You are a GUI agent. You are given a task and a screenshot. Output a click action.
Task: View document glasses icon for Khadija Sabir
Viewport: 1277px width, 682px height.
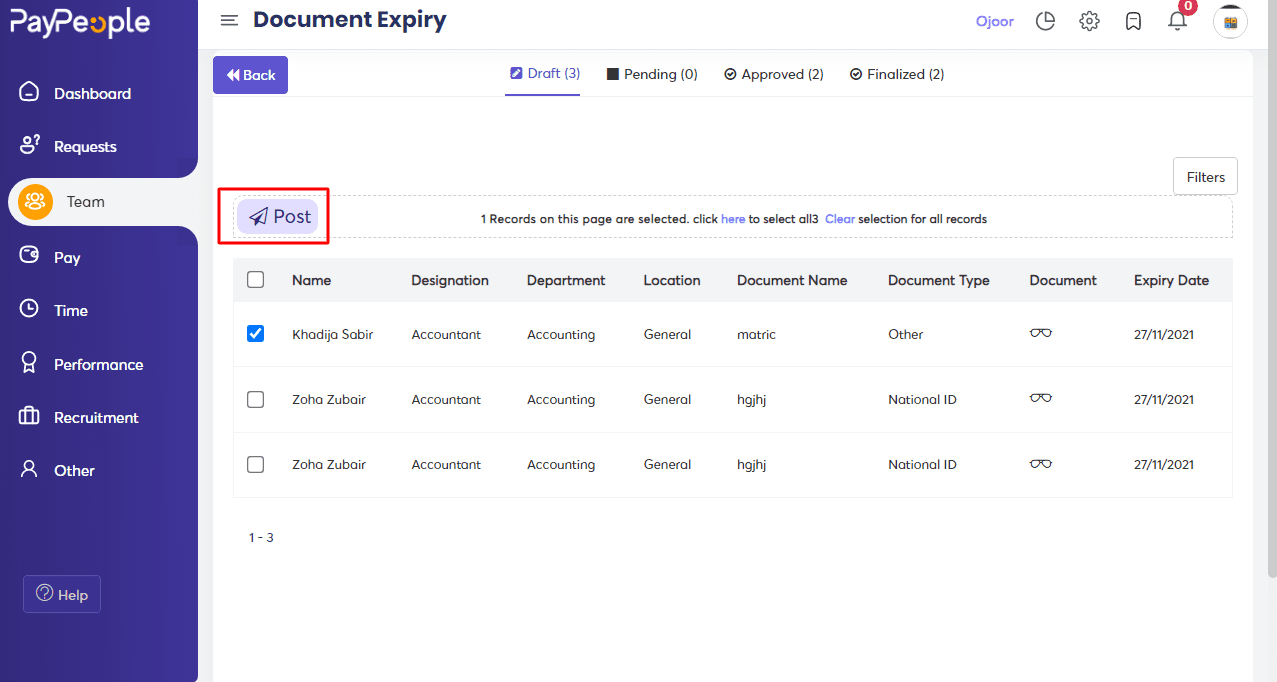tap(1040, 334)
